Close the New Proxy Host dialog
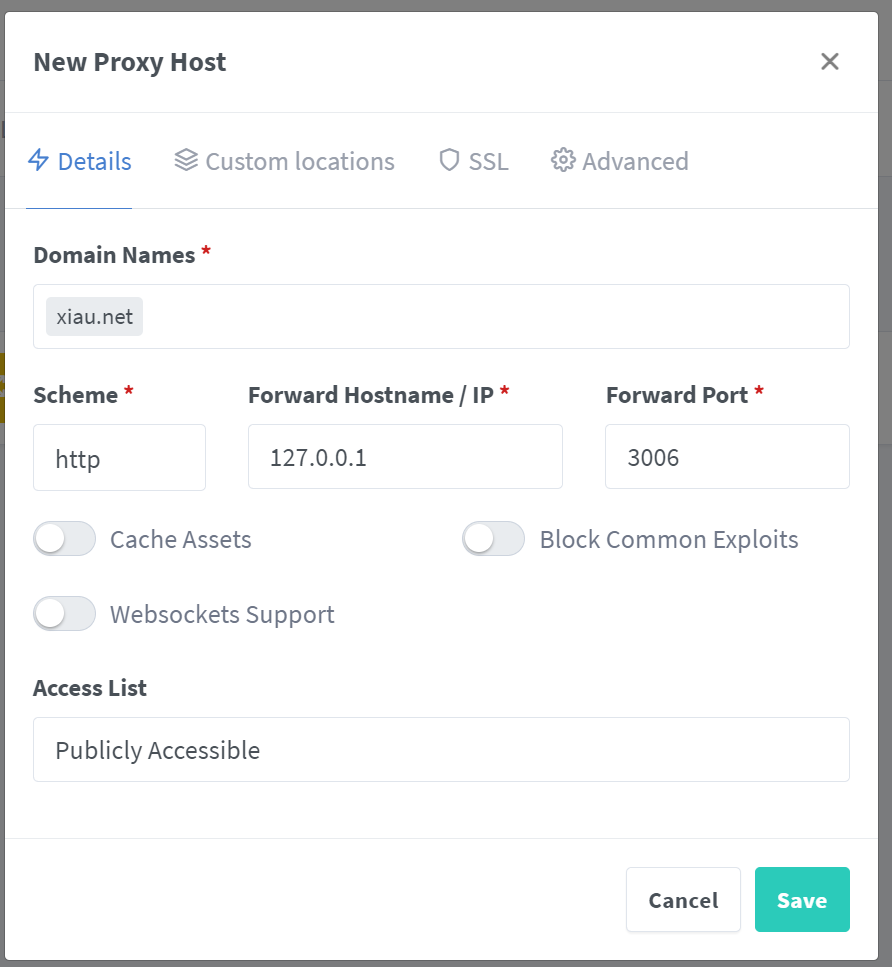Image resolution: width=892 pixels, height=967 pixels. click(x=829, y=62)
